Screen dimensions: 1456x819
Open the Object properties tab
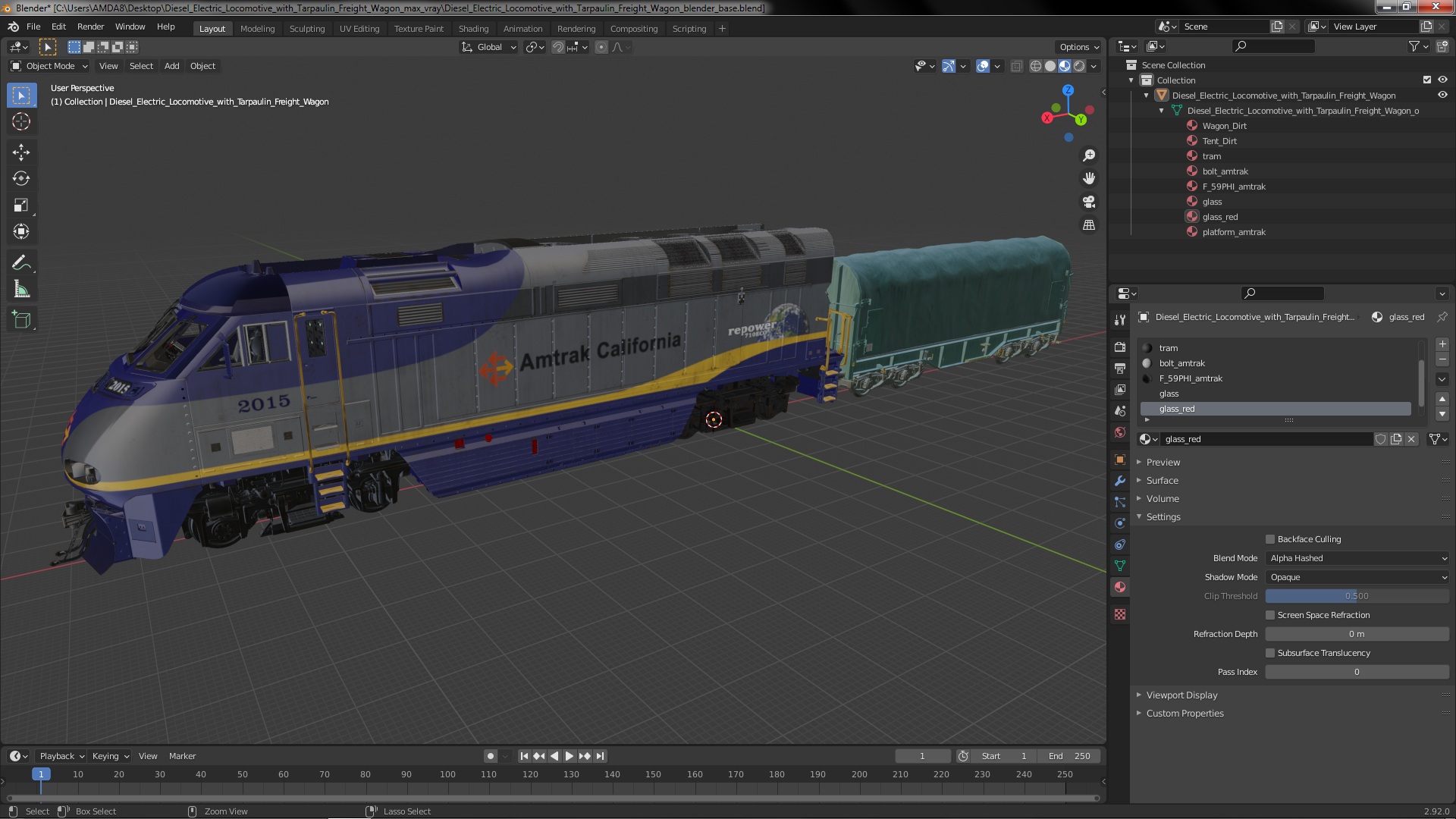click(x=1120, y=460)
